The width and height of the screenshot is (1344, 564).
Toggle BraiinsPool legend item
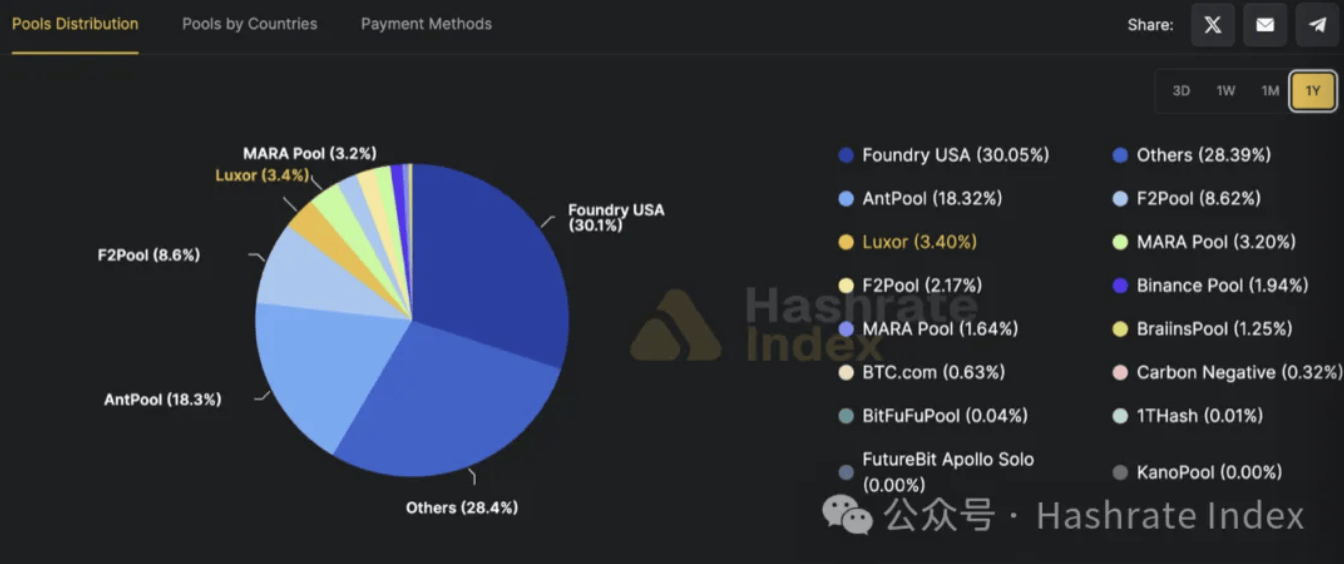[x=1214, y=329]
